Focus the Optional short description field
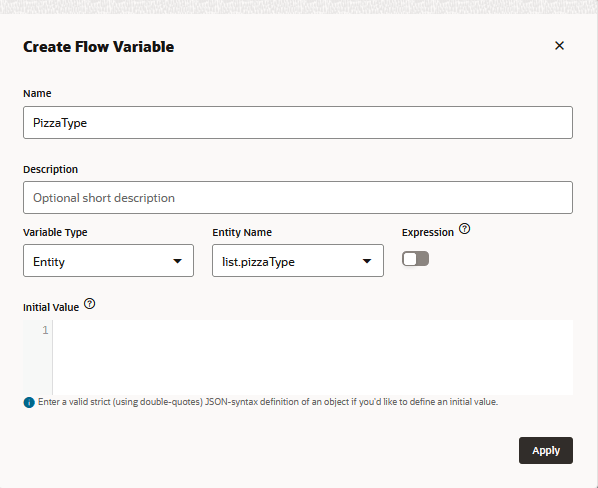The width and height of the screenshot is (598, 488). (298, 197)
